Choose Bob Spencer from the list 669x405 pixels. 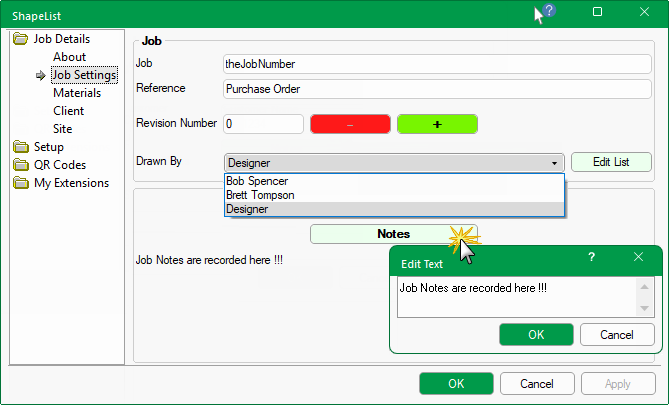coord(394,181)
